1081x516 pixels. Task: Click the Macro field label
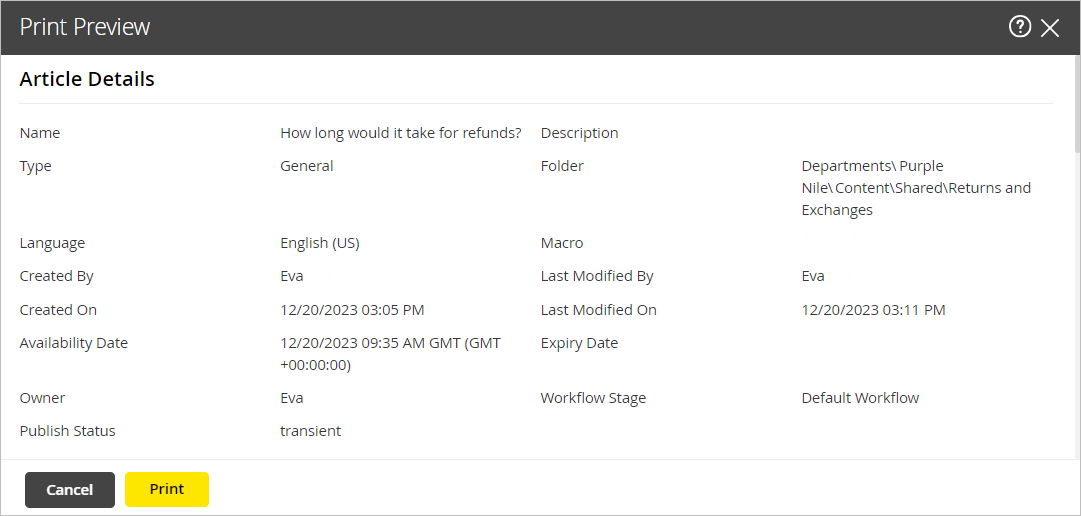562,243
